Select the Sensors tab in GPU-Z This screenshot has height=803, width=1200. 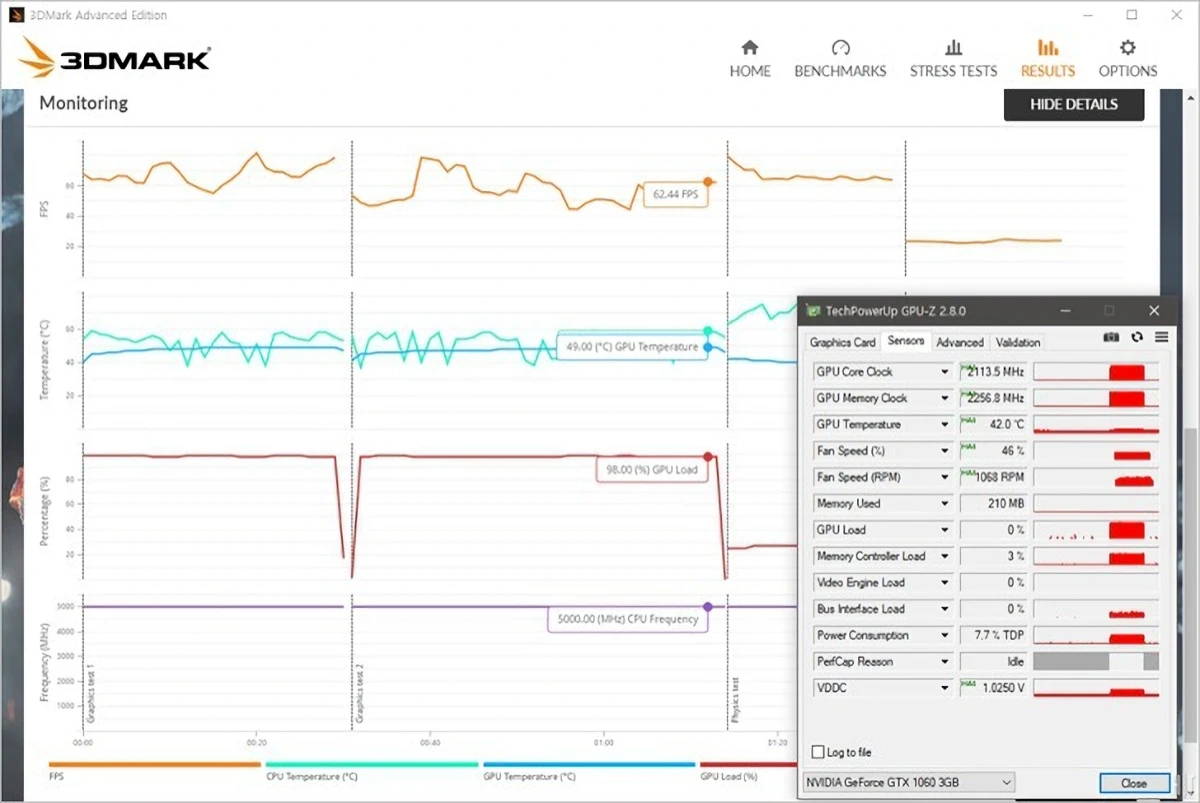[x=906, y=341]
